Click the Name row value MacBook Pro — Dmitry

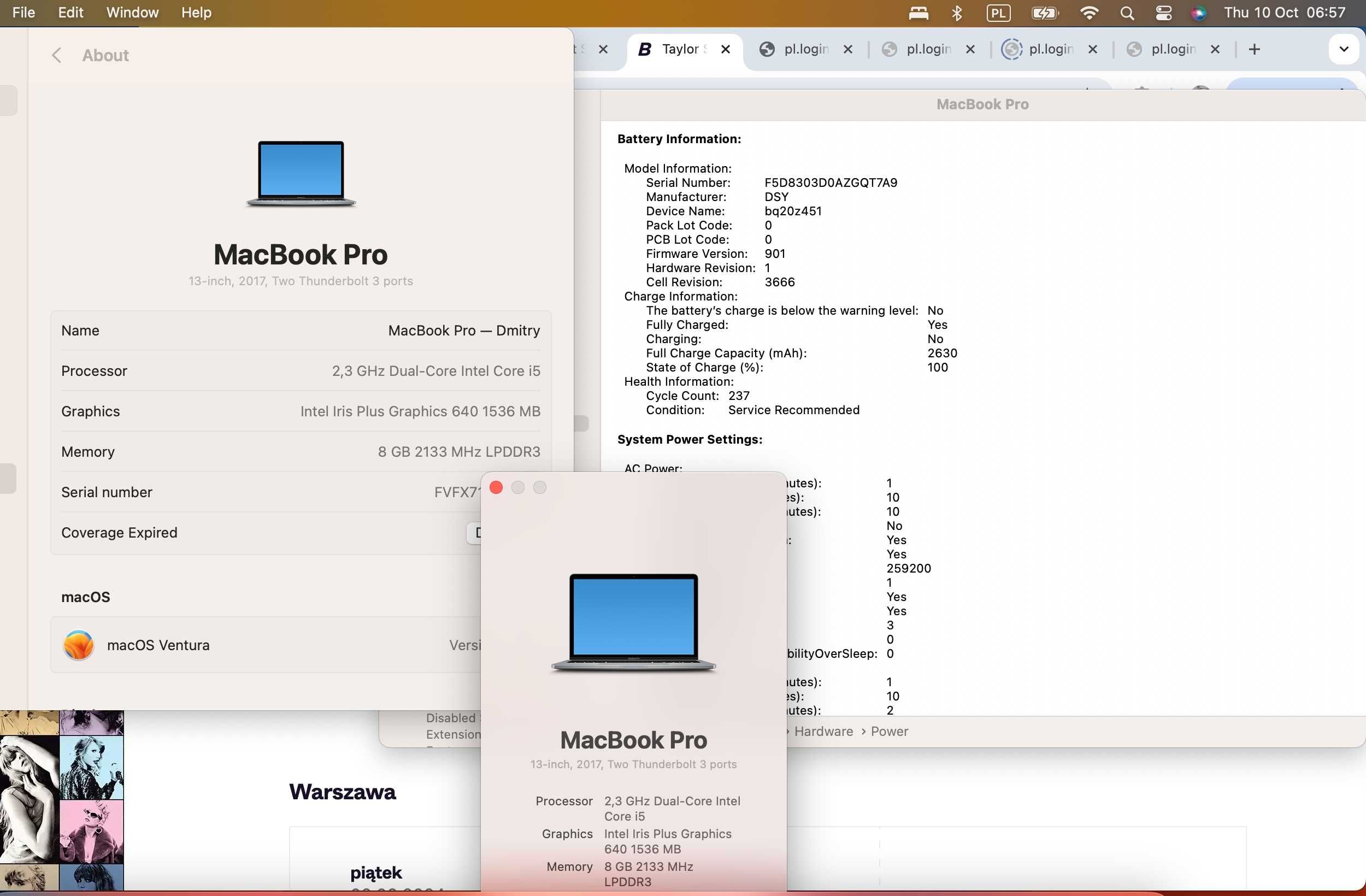(464, 331)
